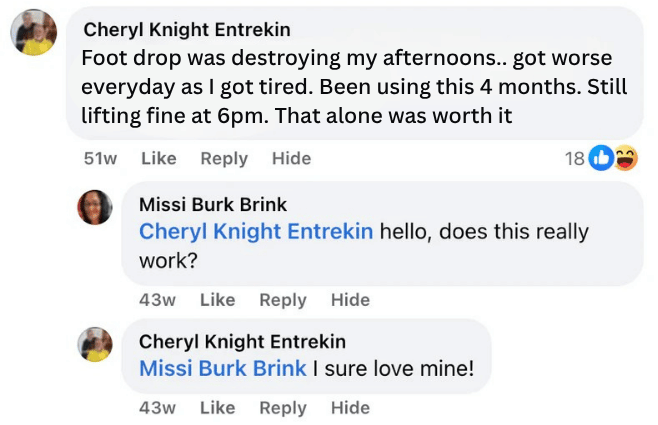Screen dimensions: 658x425
Task: Reply to the Foot drop comment
Action: point(224,158)
